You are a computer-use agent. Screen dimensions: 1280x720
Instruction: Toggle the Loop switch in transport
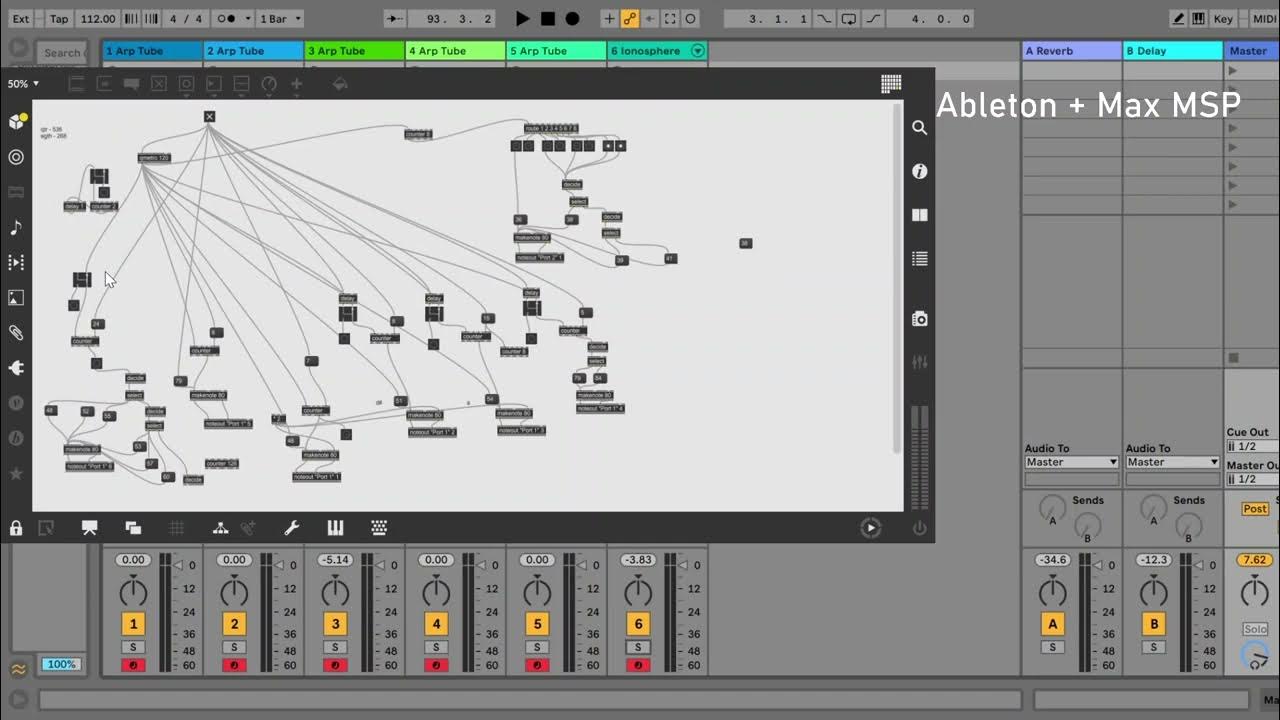849,18
